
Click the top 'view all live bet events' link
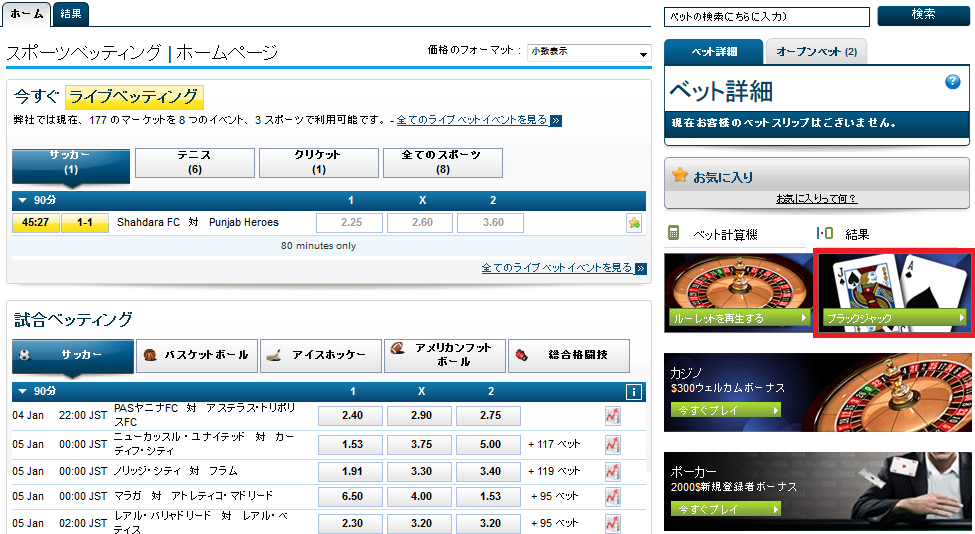[472, 120]
